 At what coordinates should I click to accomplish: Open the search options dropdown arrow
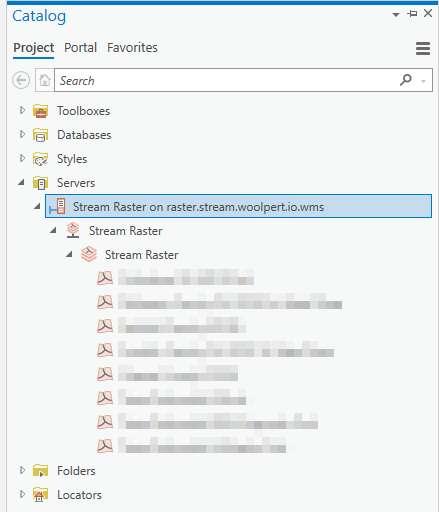[423, 81]
